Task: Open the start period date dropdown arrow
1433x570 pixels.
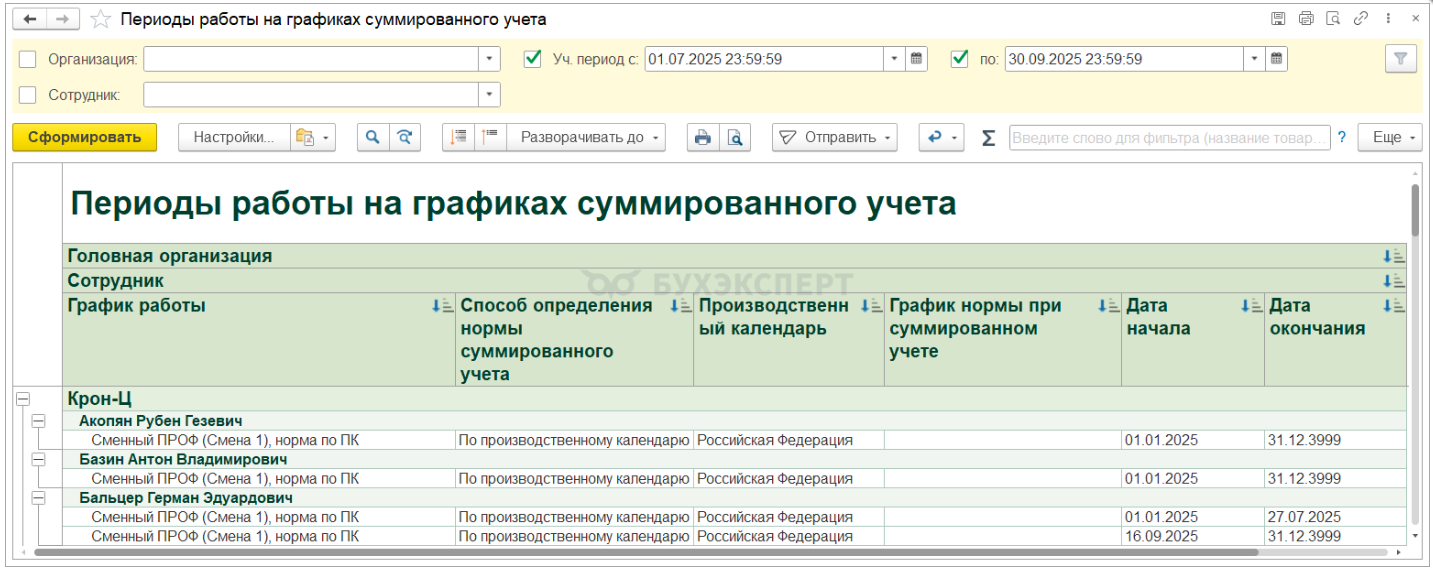Action: coord(894,59)
